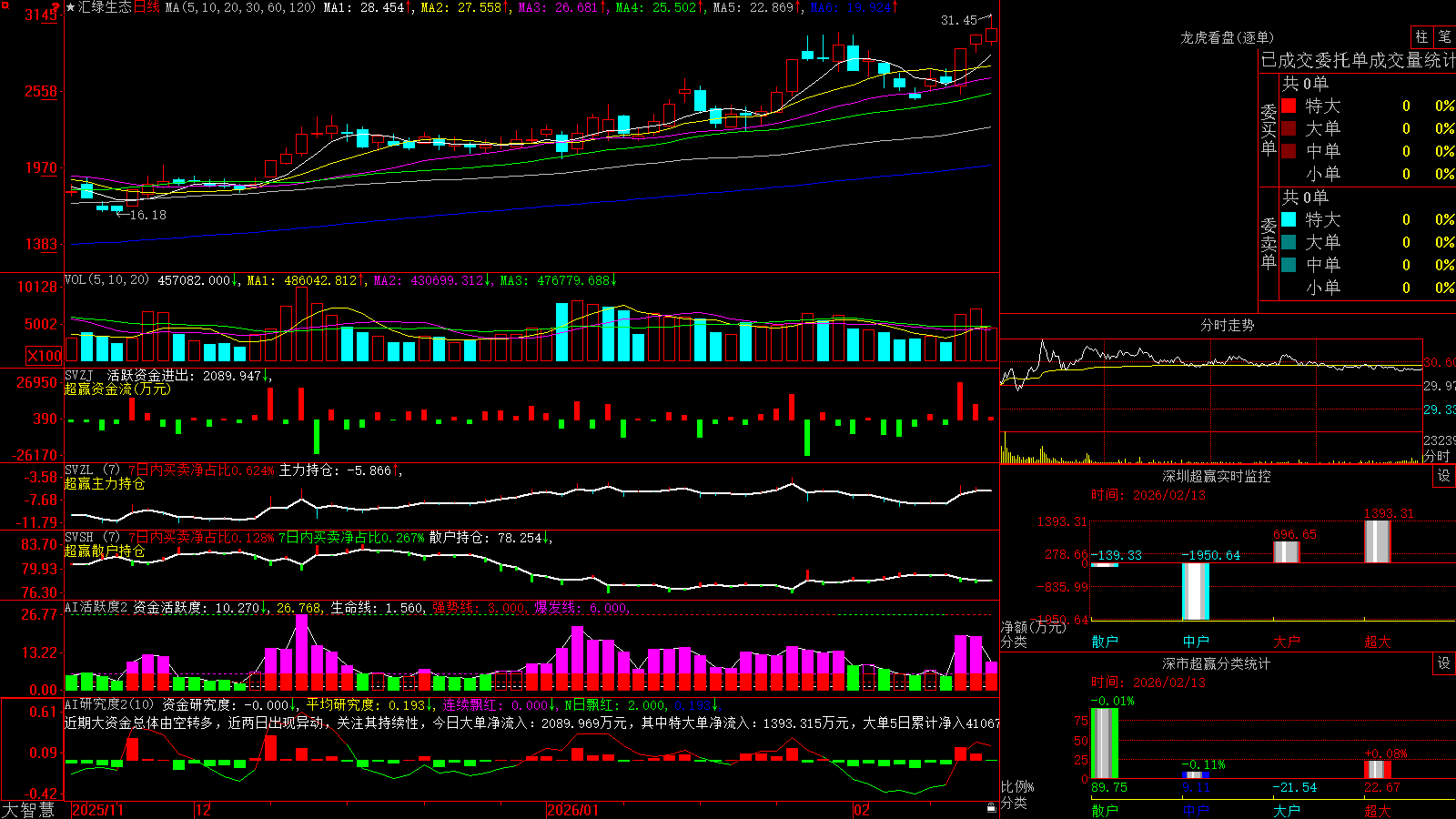Click the 小单 row under 委卖单
The height and width of the screenshot is (819, 1456).
1368,288
